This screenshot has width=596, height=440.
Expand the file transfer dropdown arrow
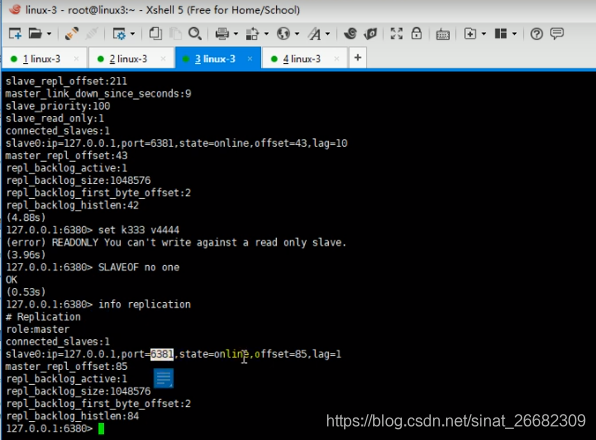click(x=266, y=34)
